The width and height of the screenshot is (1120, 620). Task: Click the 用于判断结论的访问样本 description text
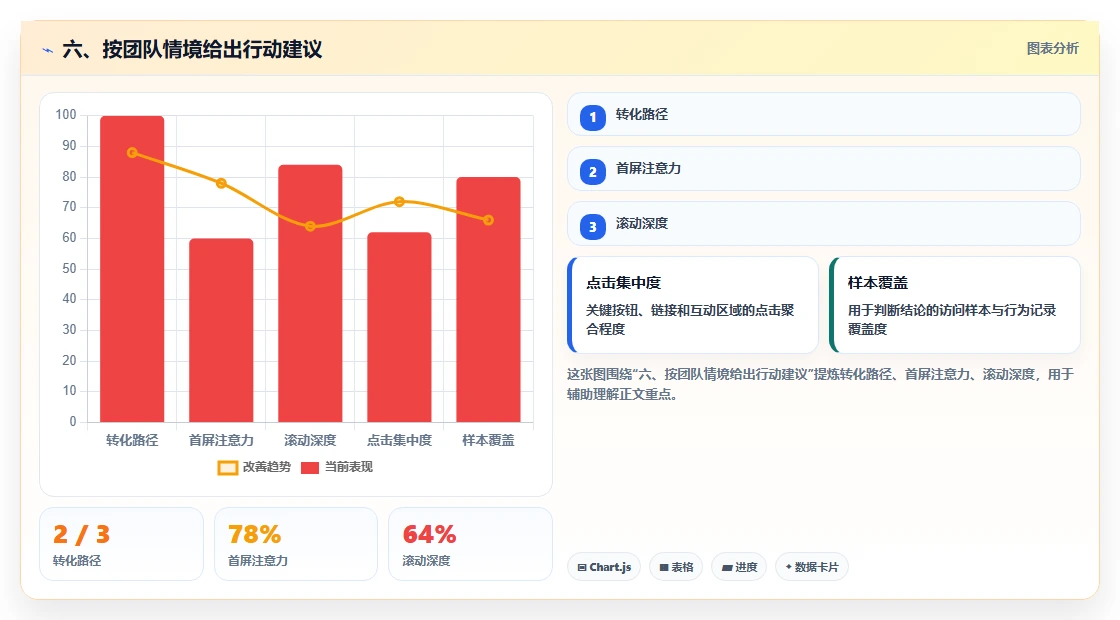(x=952, y=320)
